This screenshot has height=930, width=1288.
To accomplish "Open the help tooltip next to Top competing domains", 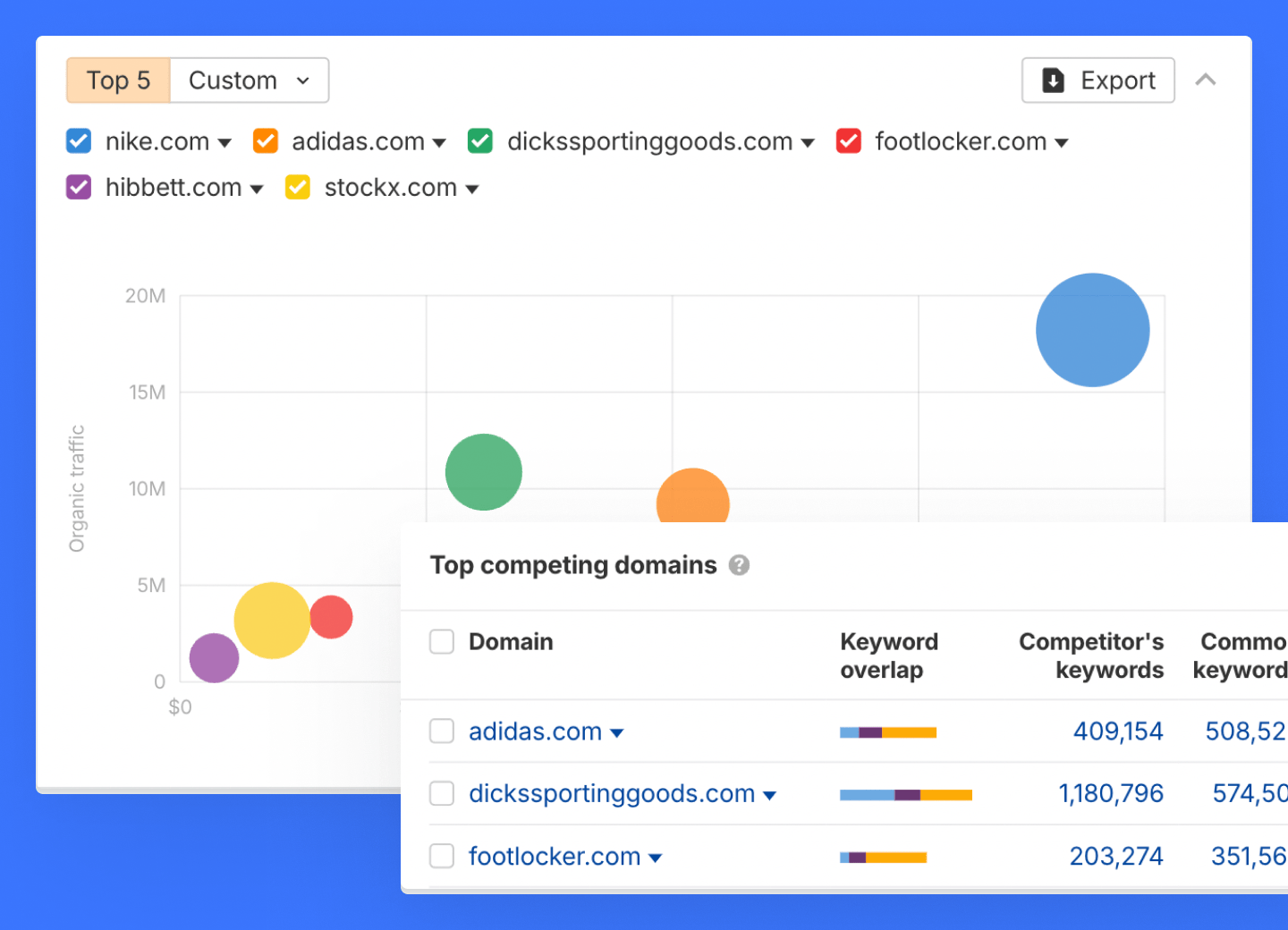I will point(740,564).
